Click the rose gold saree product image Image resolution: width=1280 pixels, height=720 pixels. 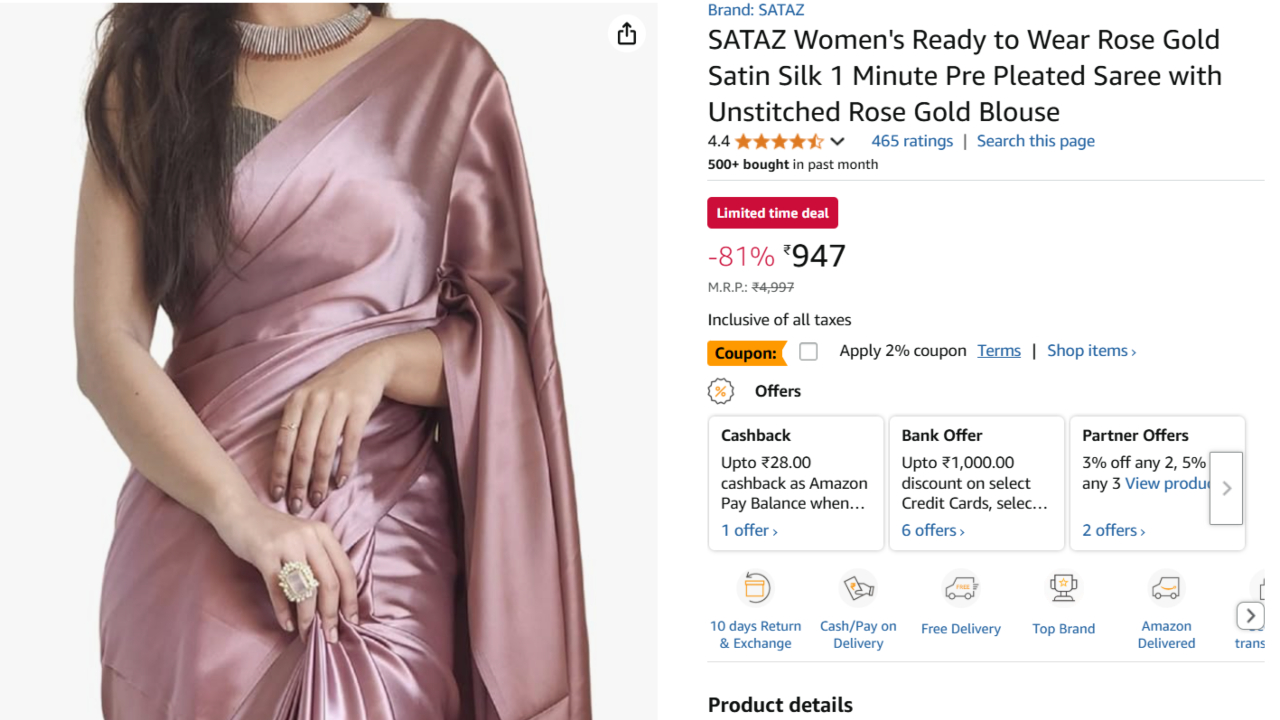(x=330, y=380)
